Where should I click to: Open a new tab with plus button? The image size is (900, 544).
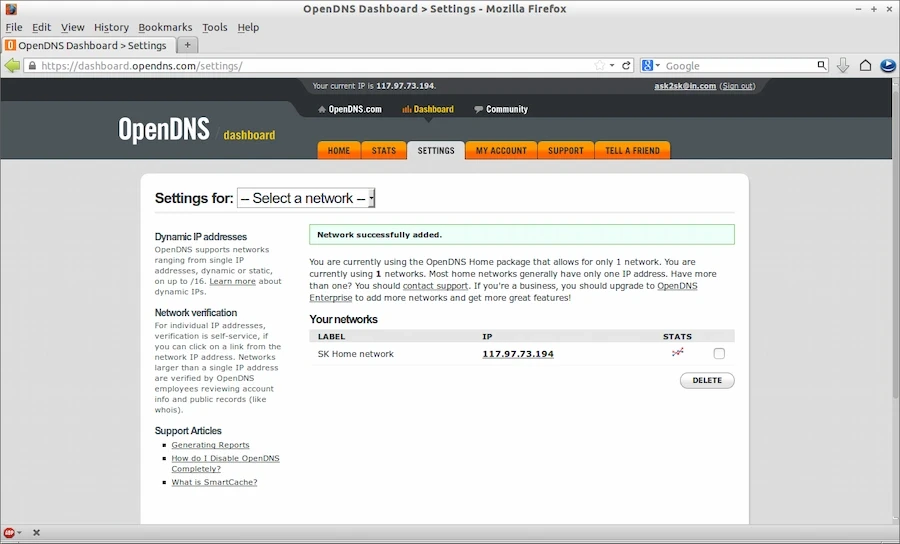click(x=187, y=45)
